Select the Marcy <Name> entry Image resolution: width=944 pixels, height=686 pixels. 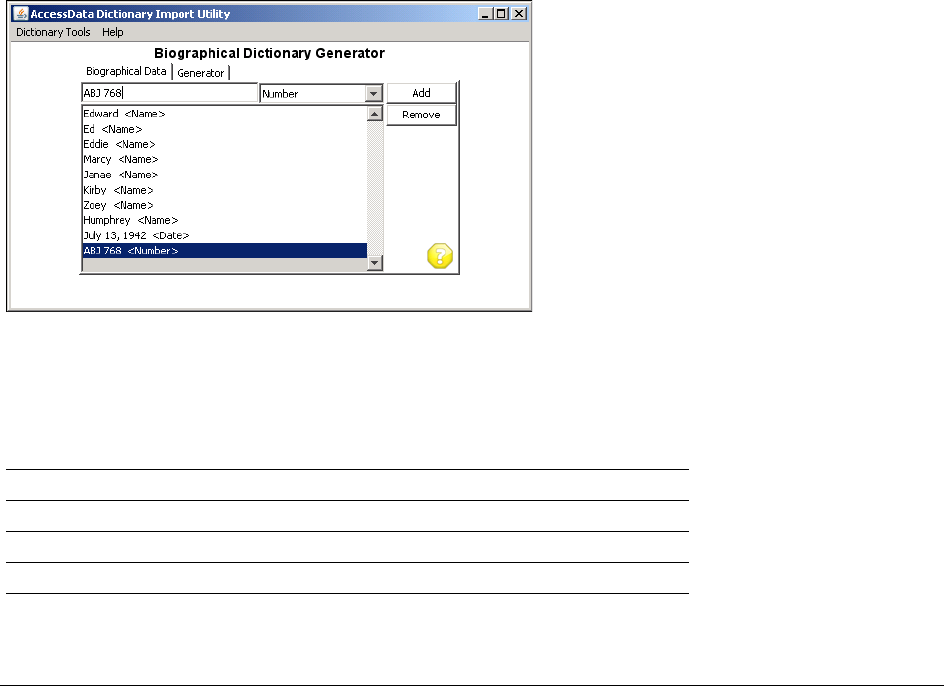(x=225, y=159)
